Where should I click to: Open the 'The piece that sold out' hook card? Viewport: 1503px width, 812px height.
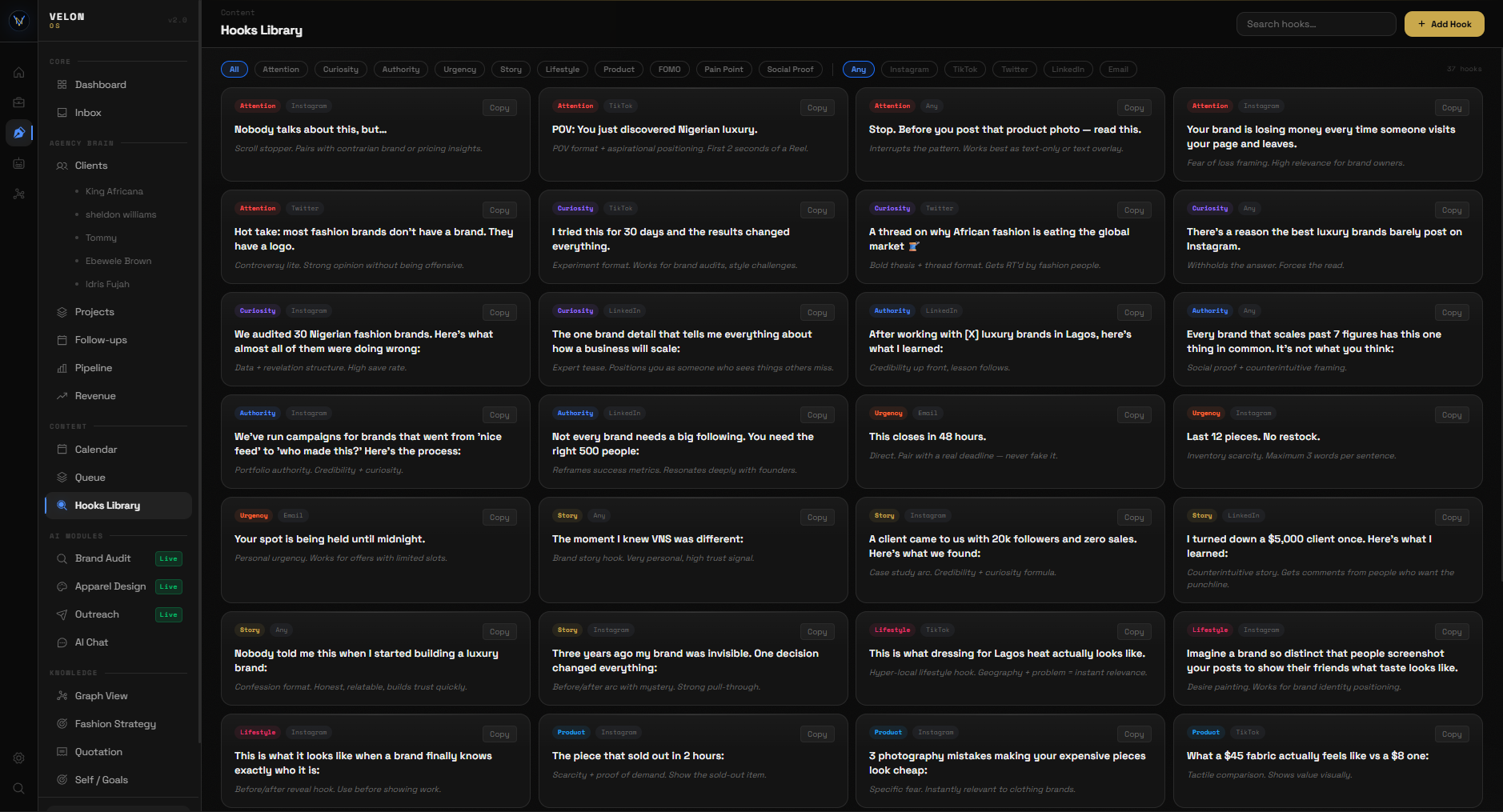[x=693, y=761]
